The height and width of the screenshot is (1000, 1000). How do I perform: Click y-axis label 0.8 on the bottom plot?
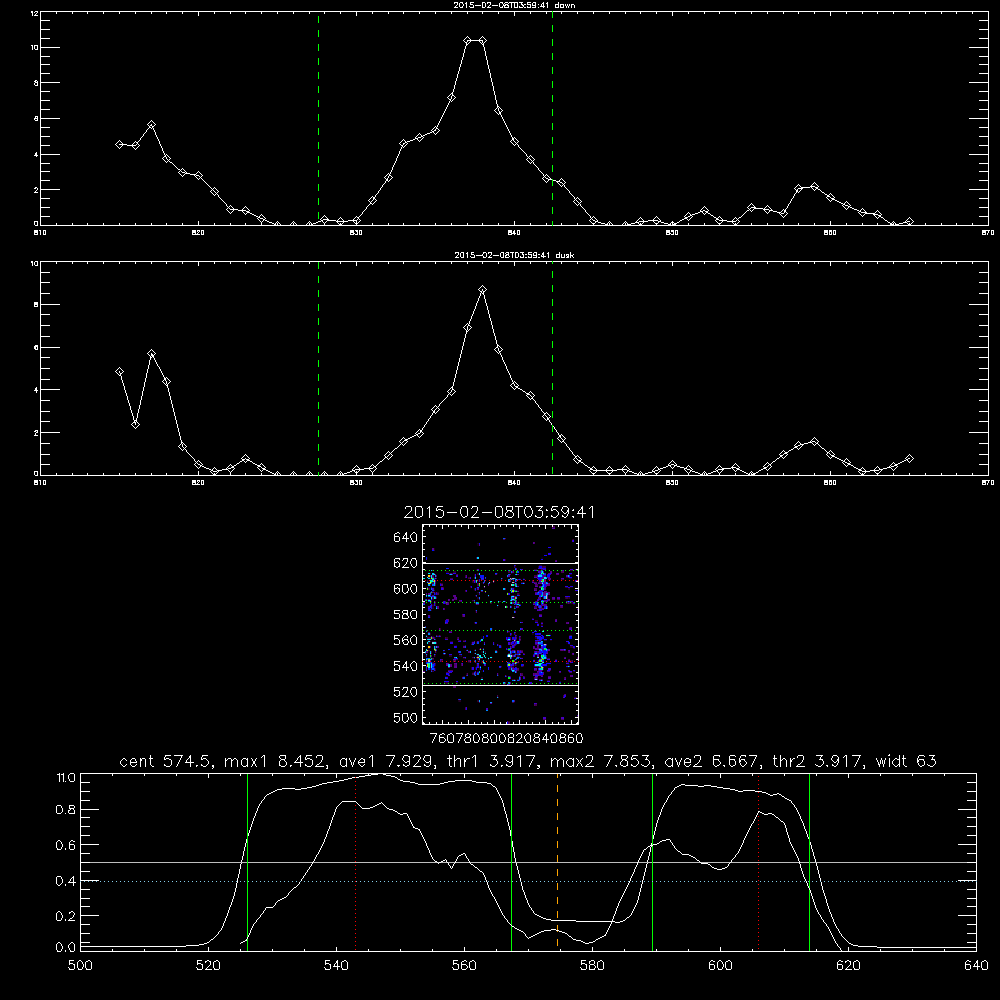pos(65,810)
